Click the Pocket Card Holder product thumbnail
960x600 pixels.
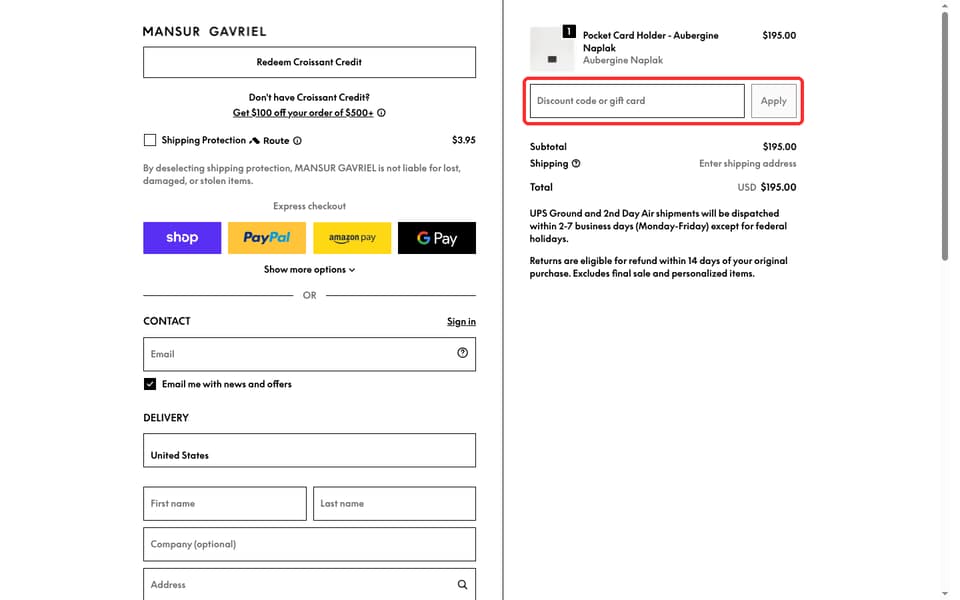click(552, 50)
